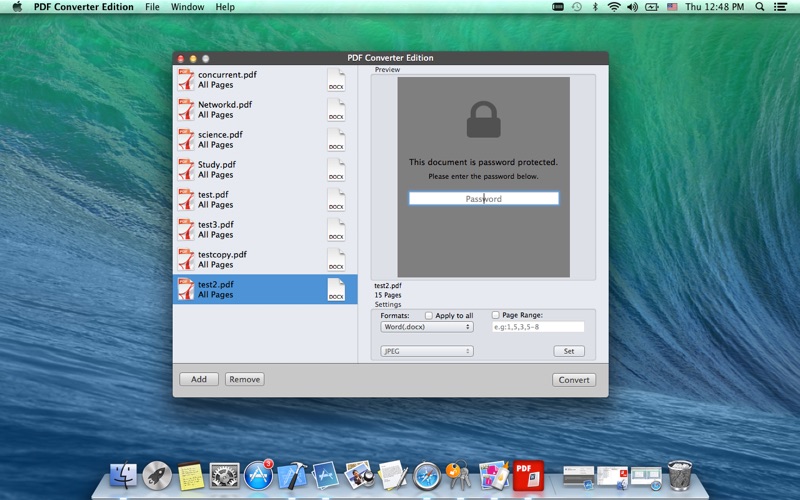Select test.pdf in the file list

click(x=265, y=199)
